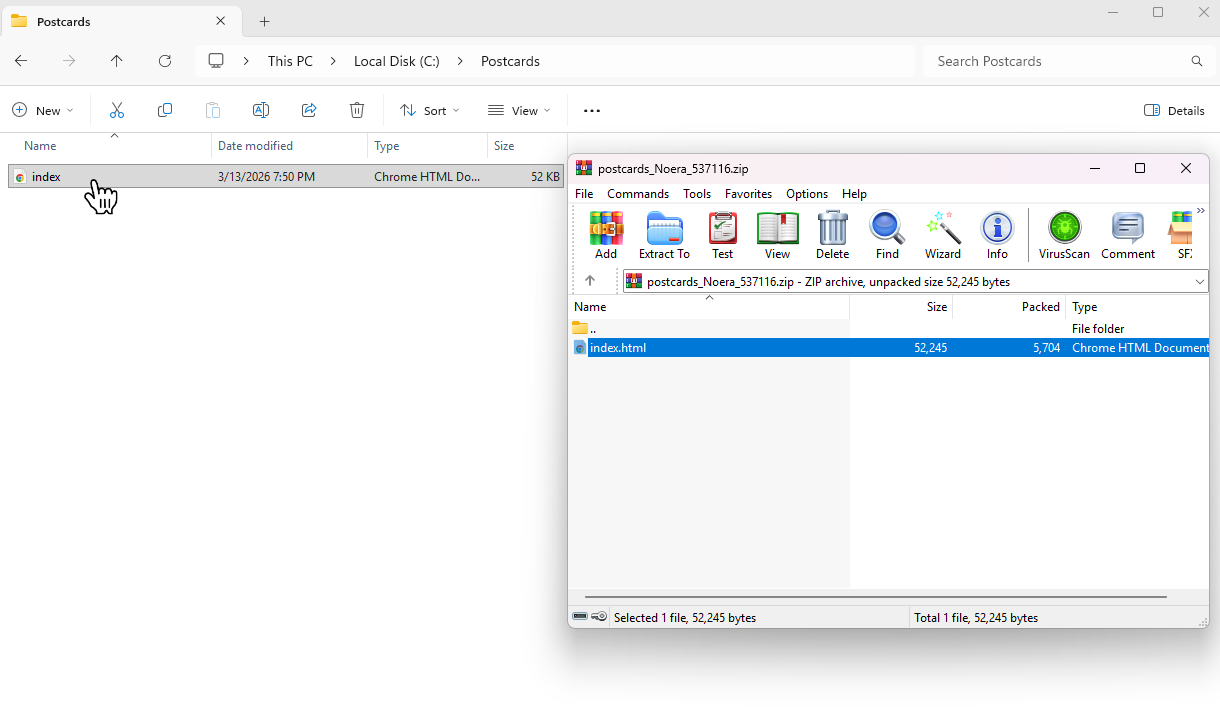The height and width of the screenshot is (714, 1220).
Task: Open the Help menu in WinRAR
Action: 854,194
